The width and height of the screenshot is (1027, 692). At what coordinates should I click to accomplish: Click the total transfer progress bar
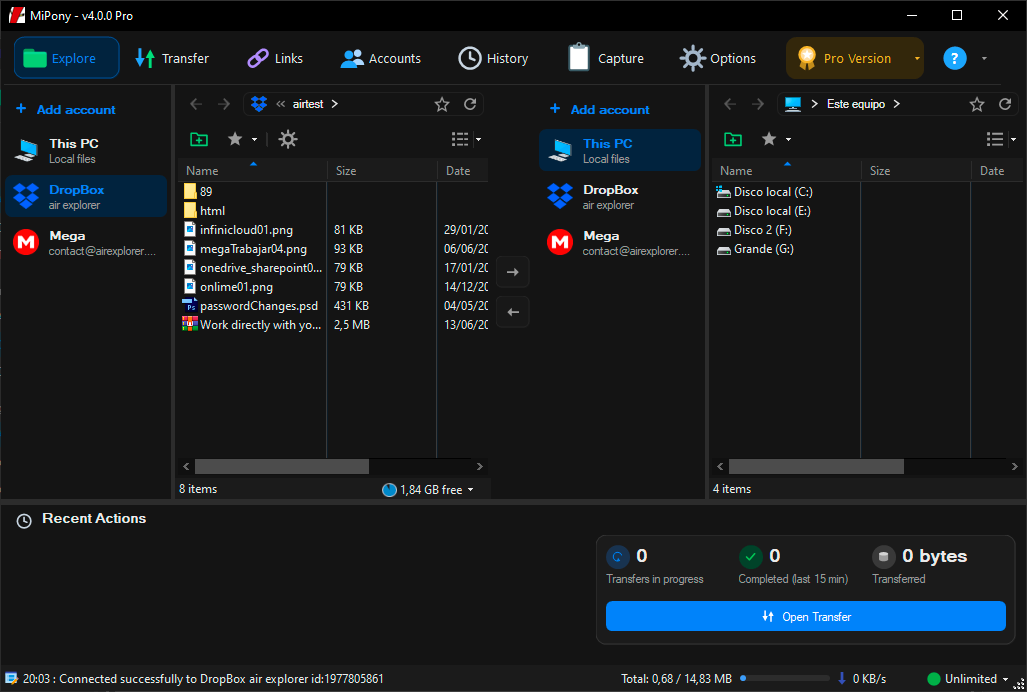(x=785, y=678)
